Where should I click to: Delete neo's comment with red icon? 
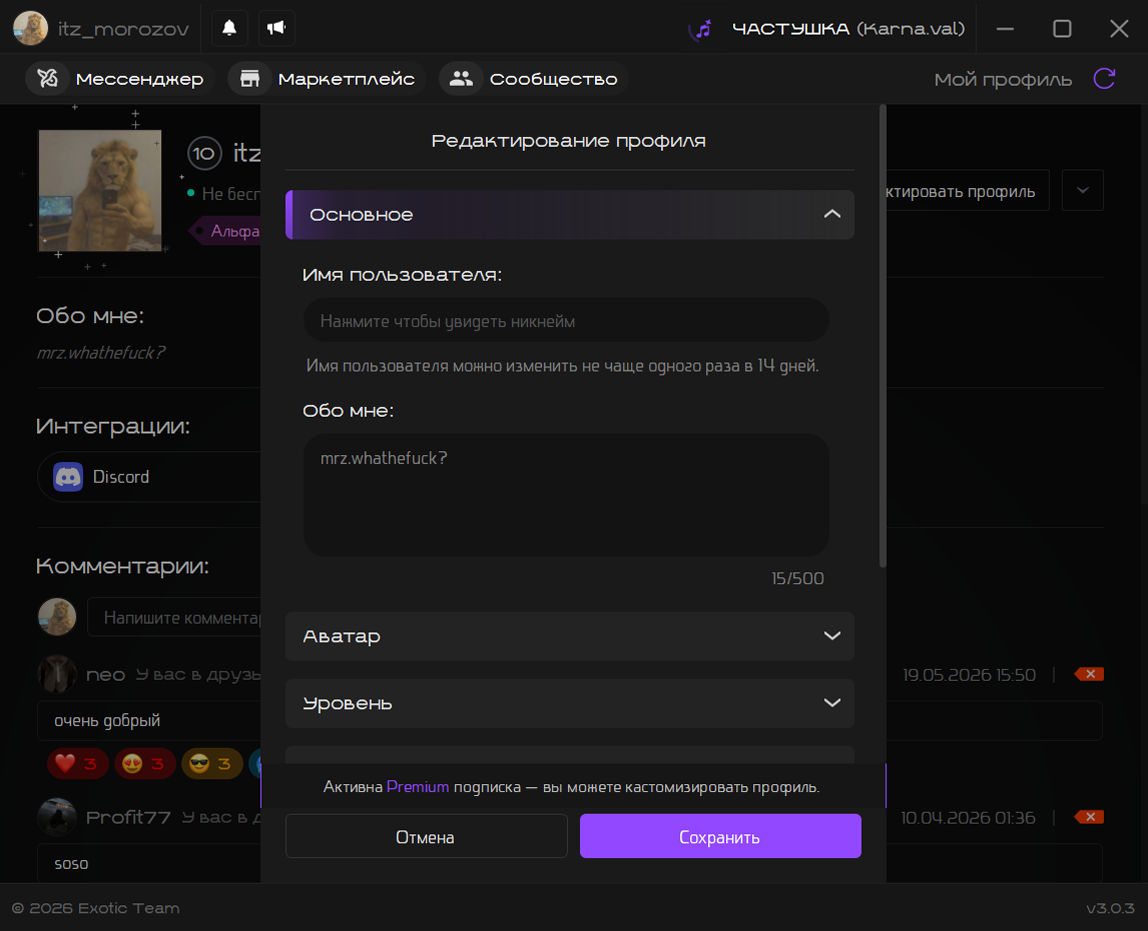pyautogui.click(x=1089, y=674)
